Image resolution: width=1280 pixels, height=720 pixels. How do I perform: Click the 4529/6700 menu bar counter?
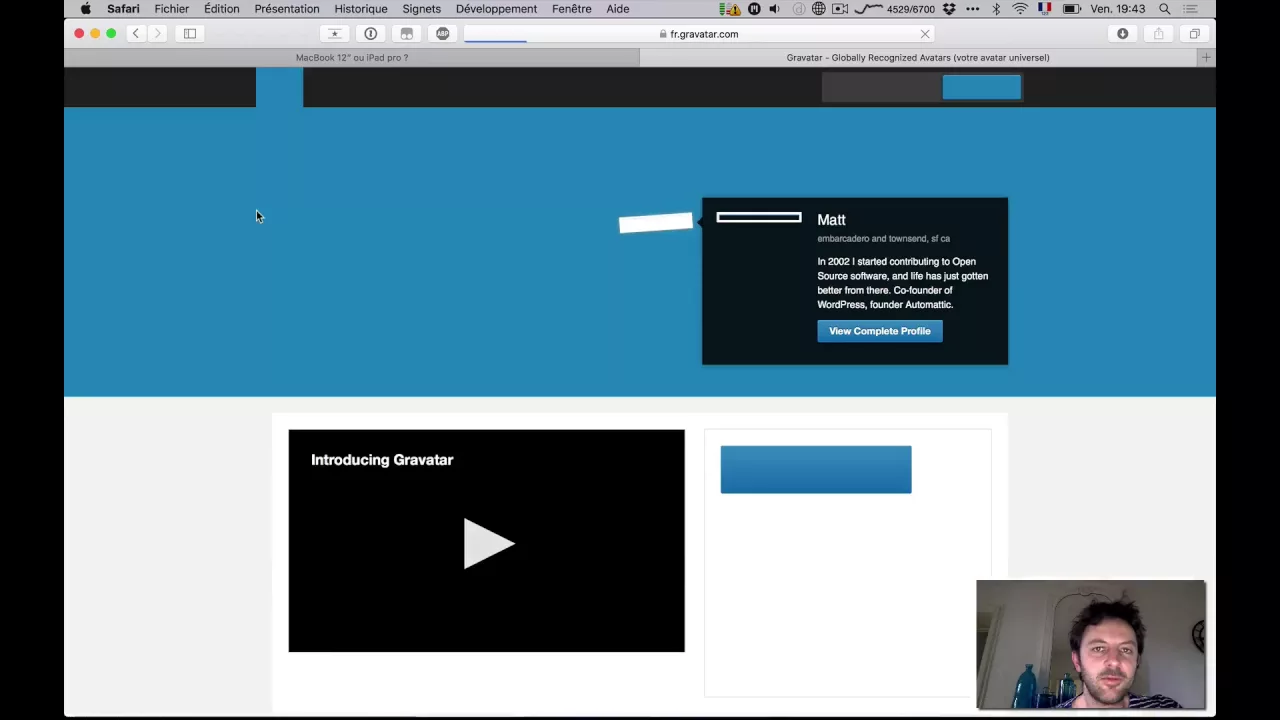click(911, 9)
